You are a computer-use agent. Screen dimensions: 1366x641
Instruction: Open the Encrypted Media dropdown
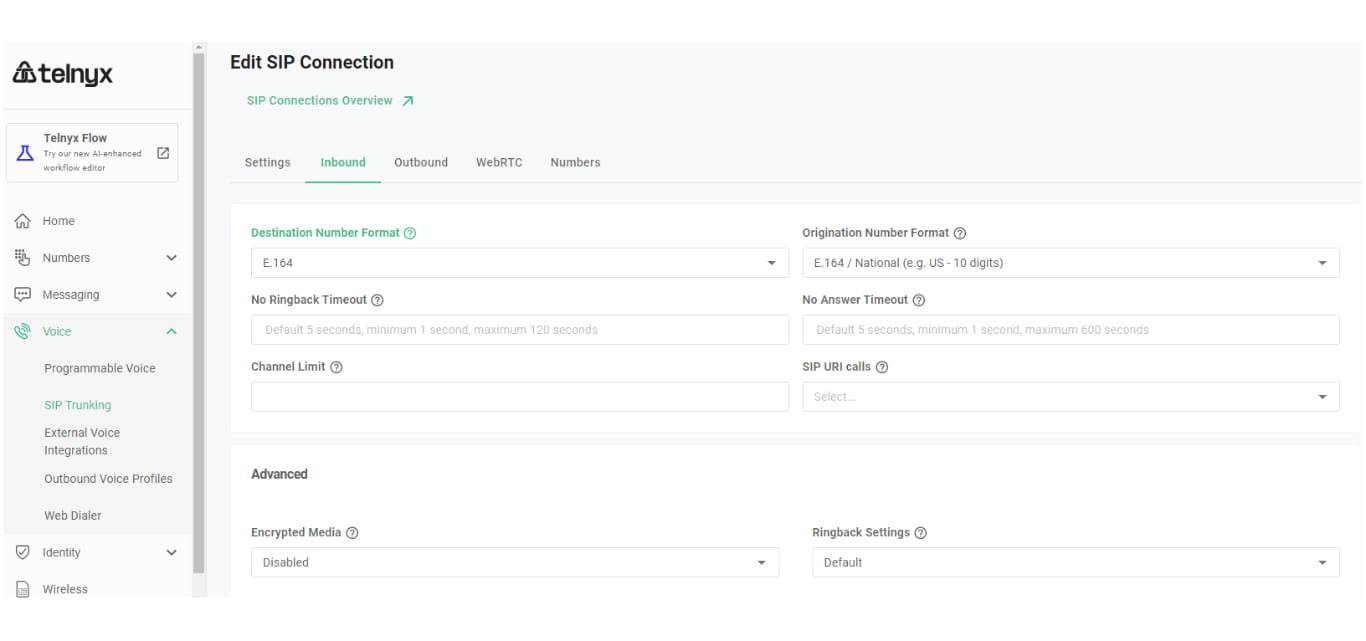pyautogui.click(x=514, y=563)
